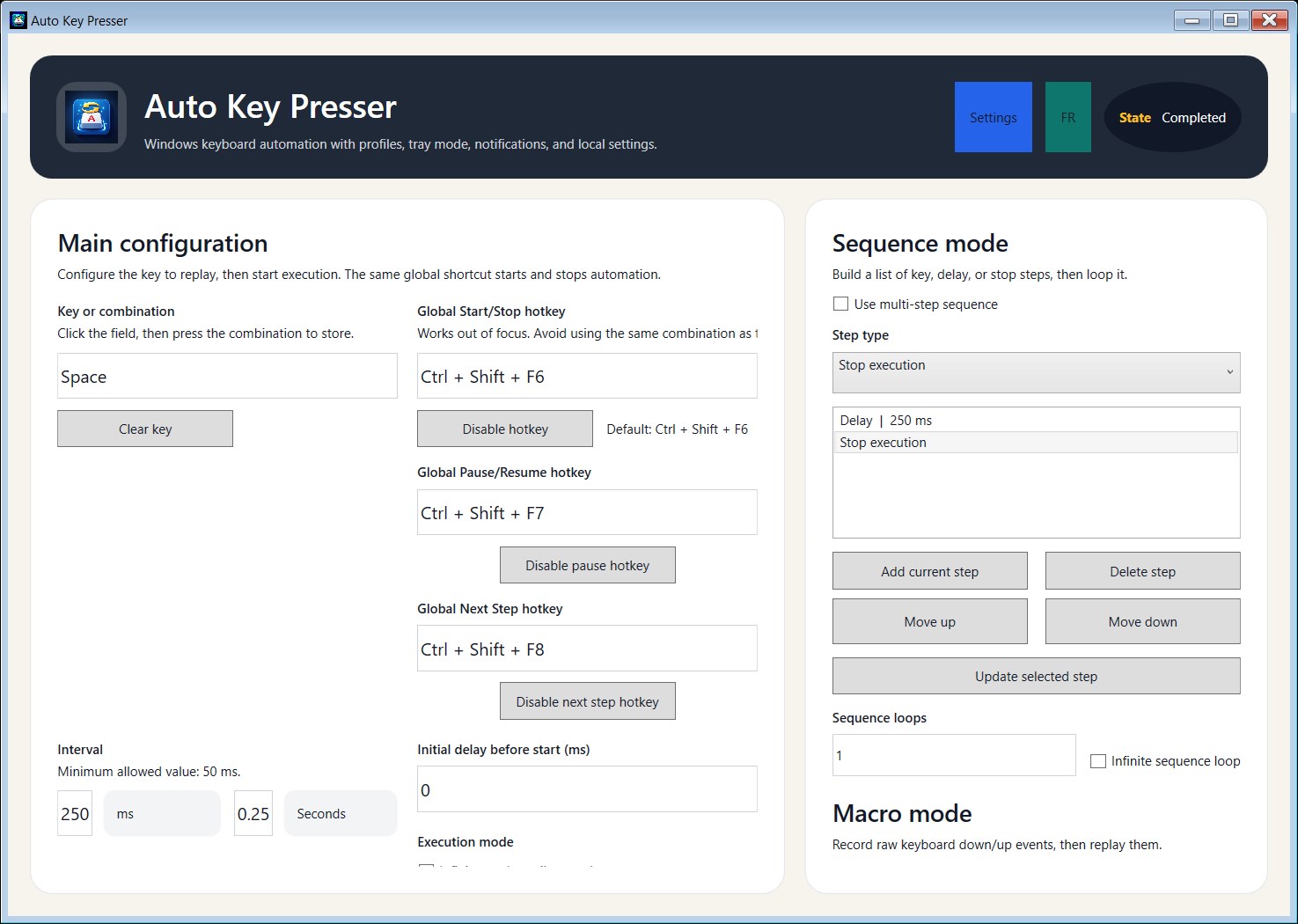
Task: Click the Initial delay before start field
Action: [587, 789]
